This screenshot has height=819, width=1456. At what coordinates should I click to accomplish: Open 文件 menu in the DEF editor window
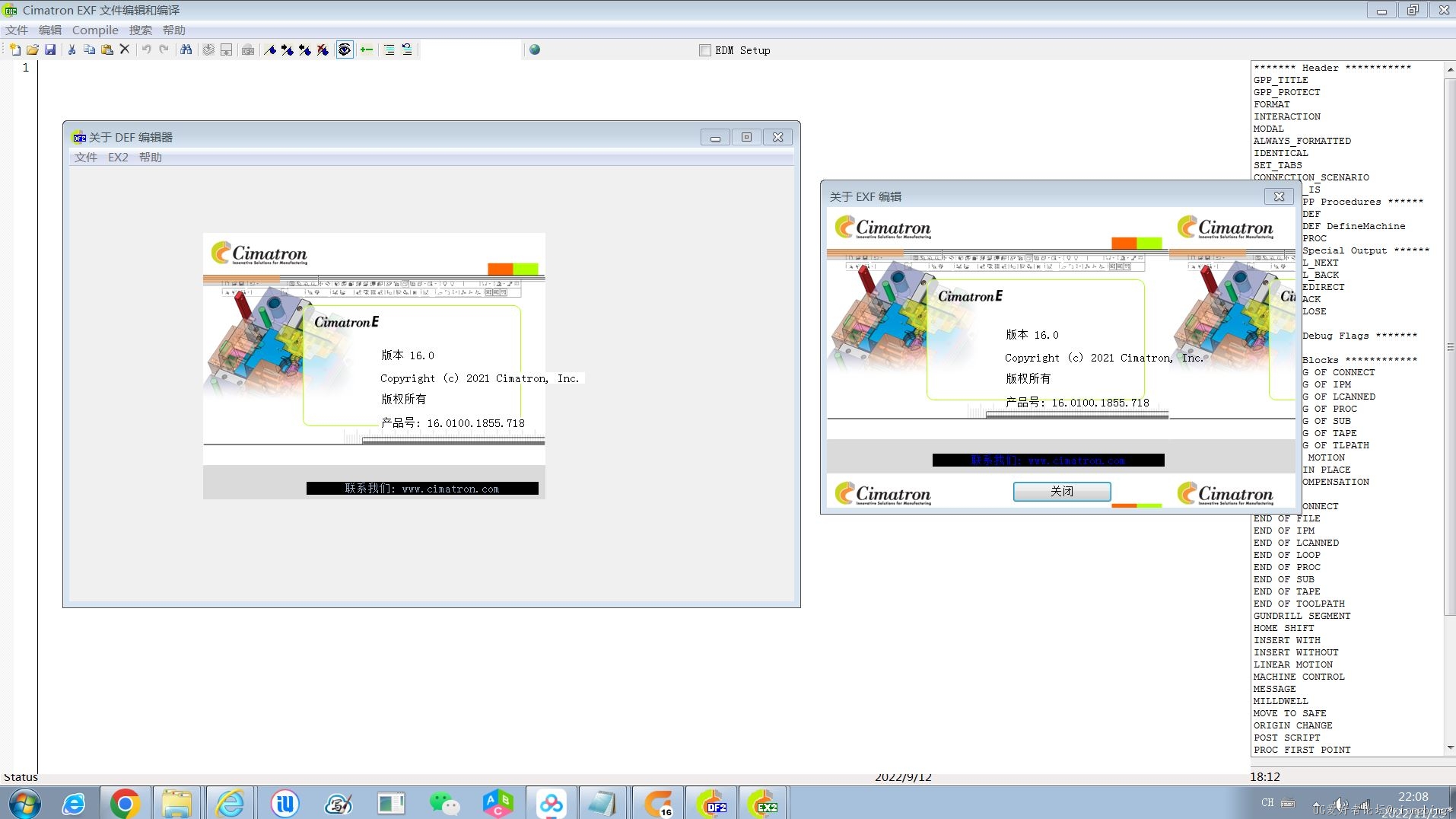[86, 158]
